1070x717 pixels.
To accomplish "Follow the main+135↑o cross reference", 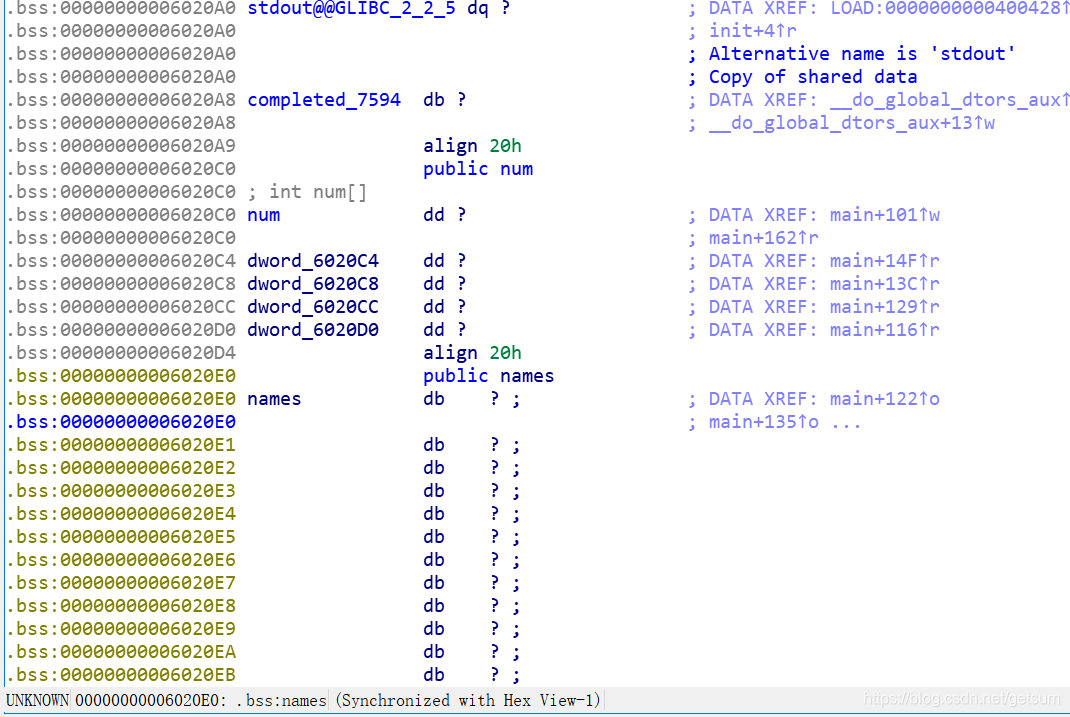I will [x=764, y=422].
